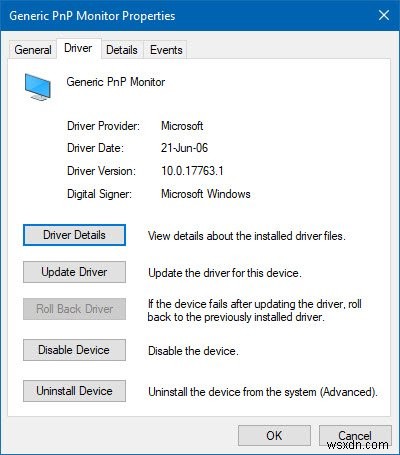400x455 pixels.
Task: Click 'Update the driver for this device.' text
Action: tap(225, 273)
